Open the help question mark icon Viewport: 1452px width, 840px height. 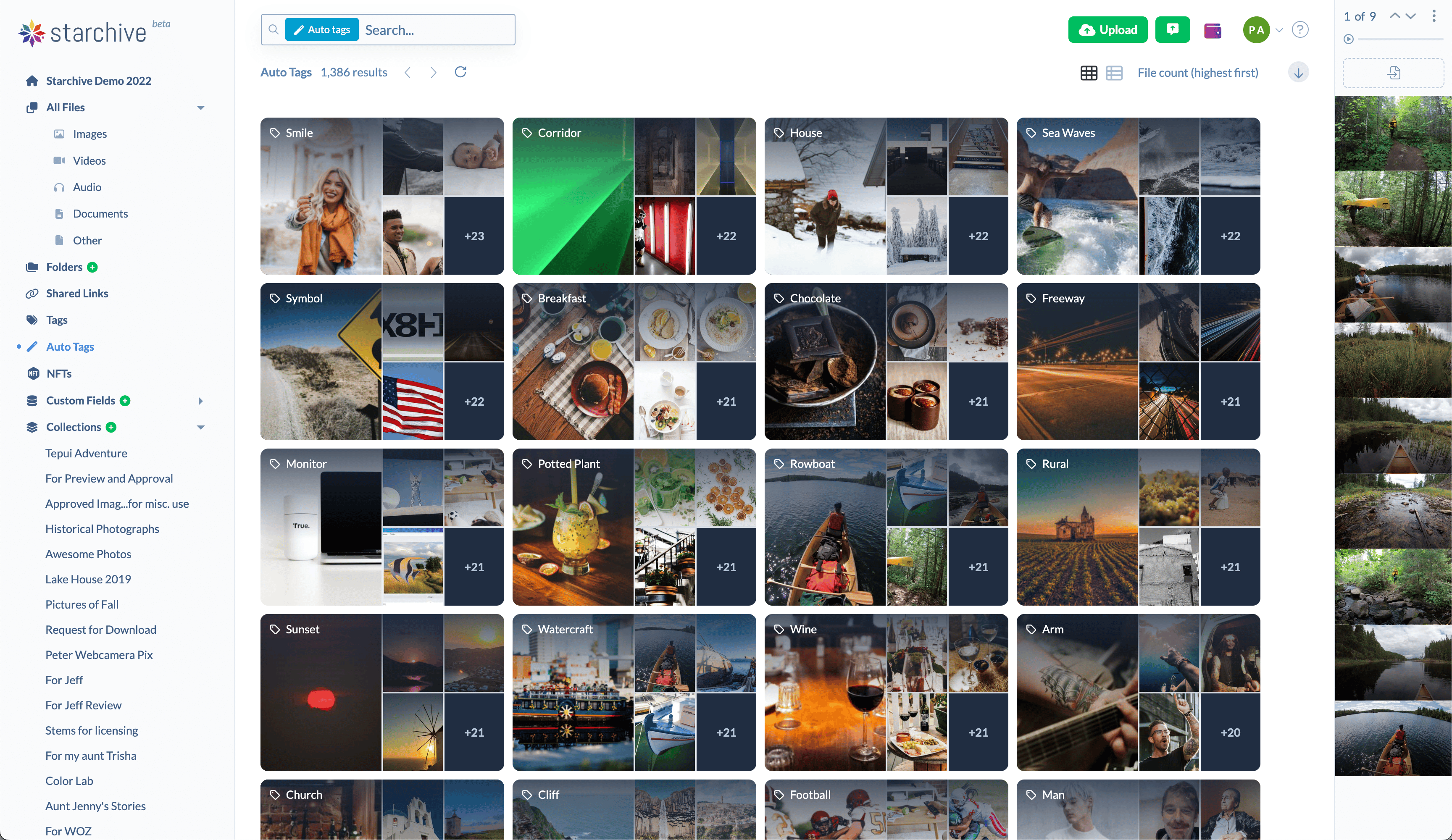(1300, 29)
